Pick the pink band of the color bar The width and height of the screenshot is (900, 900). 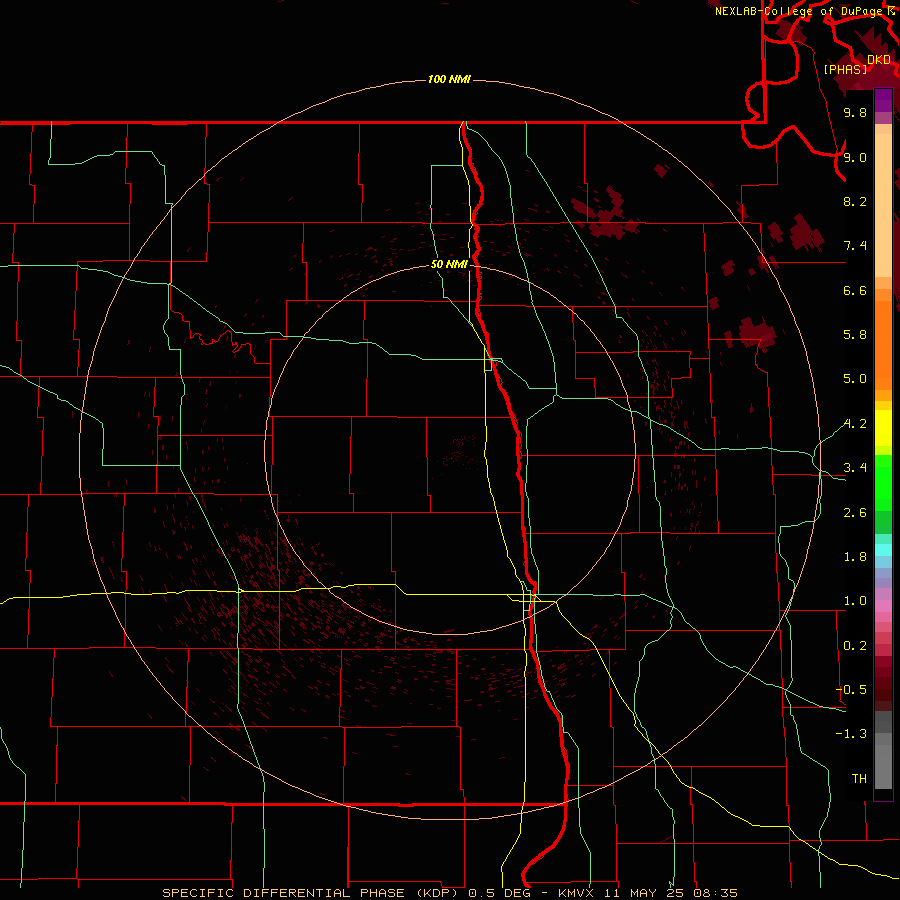pyautogui.click(x=883, y=606)
